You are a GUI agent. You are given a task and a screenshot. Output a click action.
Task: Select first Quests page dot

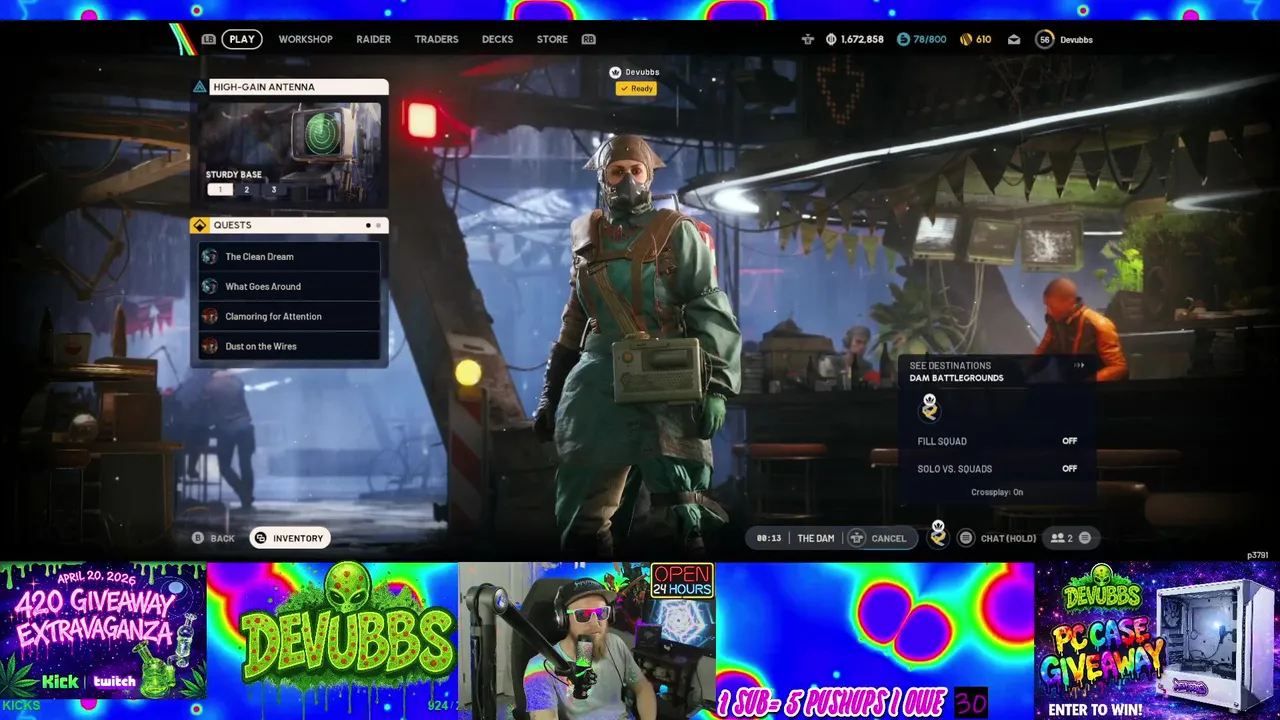coord(368,225)
